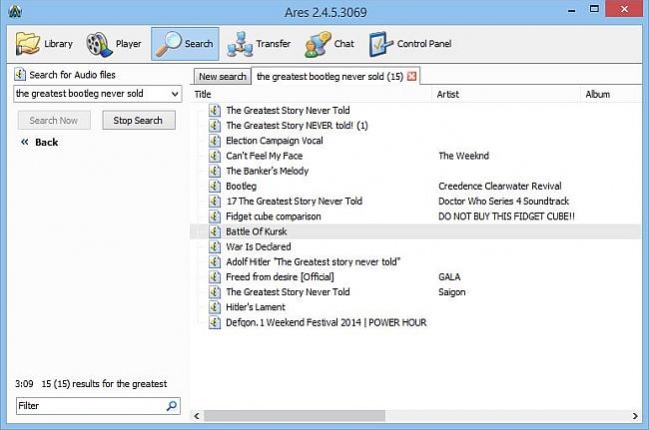Select 'Defqon.1 Weekend Festival 2014 | POWER HOUR' title

coord(326,322)
